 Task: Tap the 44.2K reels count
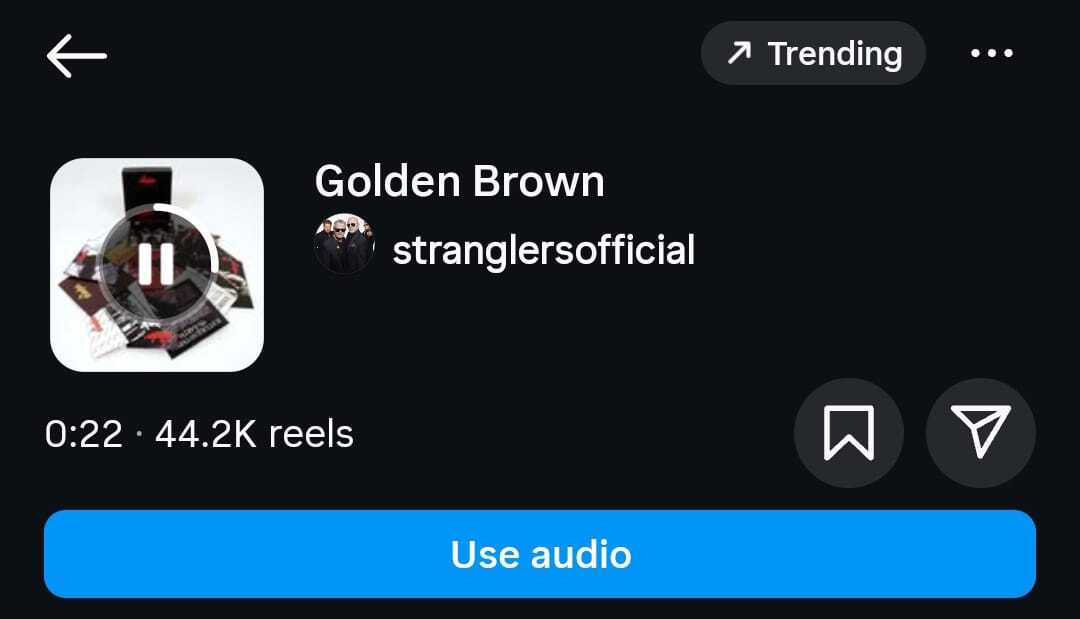point(254,434)
